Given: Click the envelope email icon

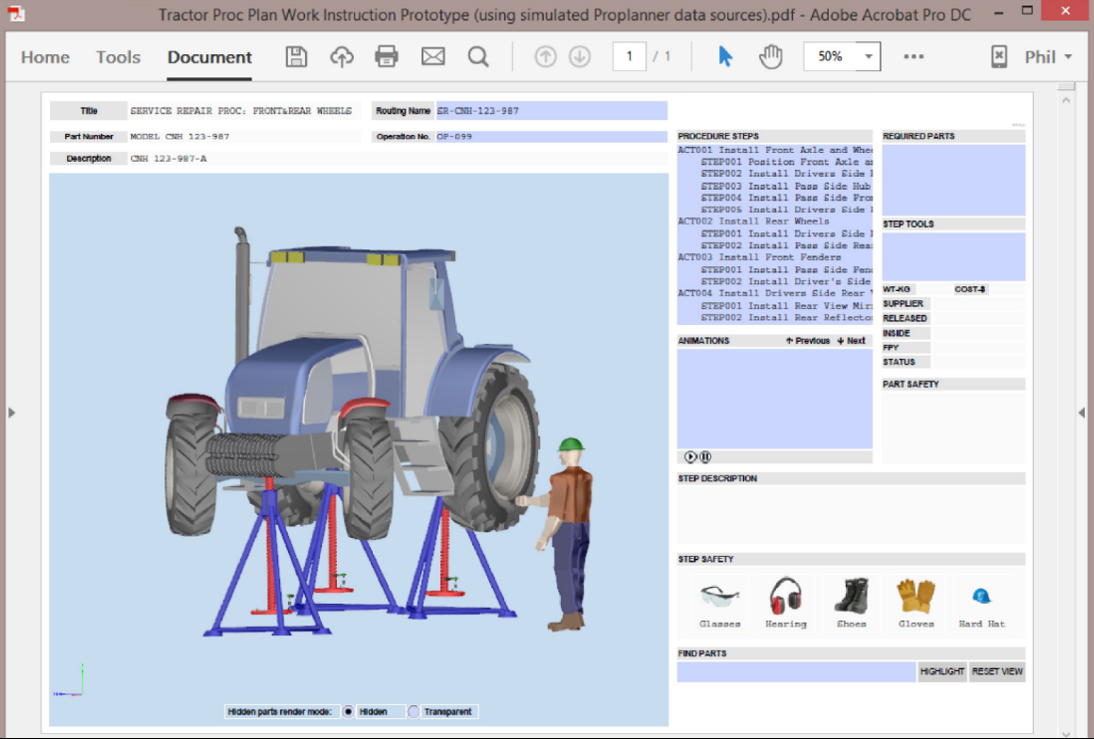Looking at the screenshot, I should pyautogui.click(x=433, y=57).
